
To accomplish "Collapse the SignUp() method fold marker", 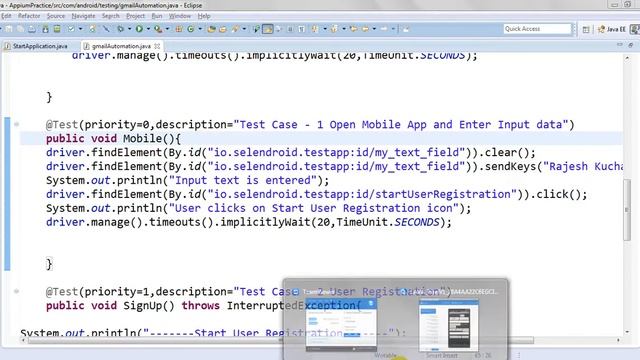I will point(16,291).
